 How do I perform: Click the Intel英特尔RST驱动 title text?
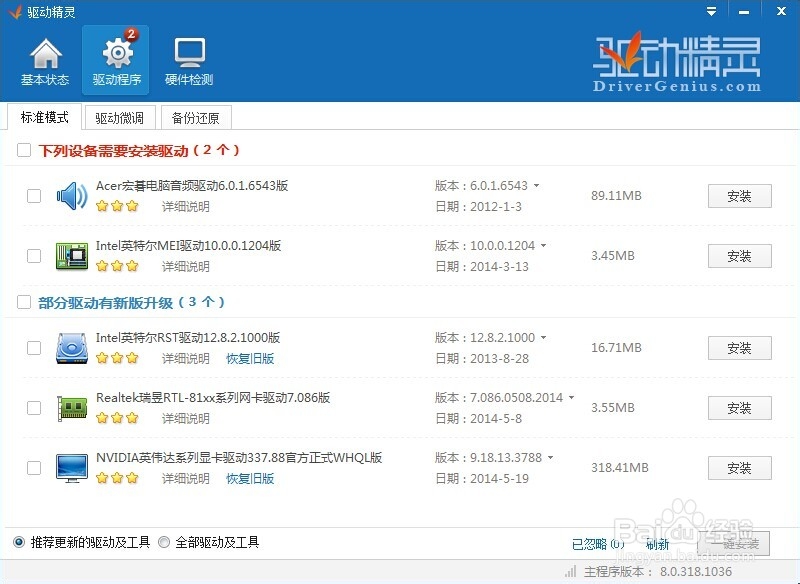tap(188, 338)
